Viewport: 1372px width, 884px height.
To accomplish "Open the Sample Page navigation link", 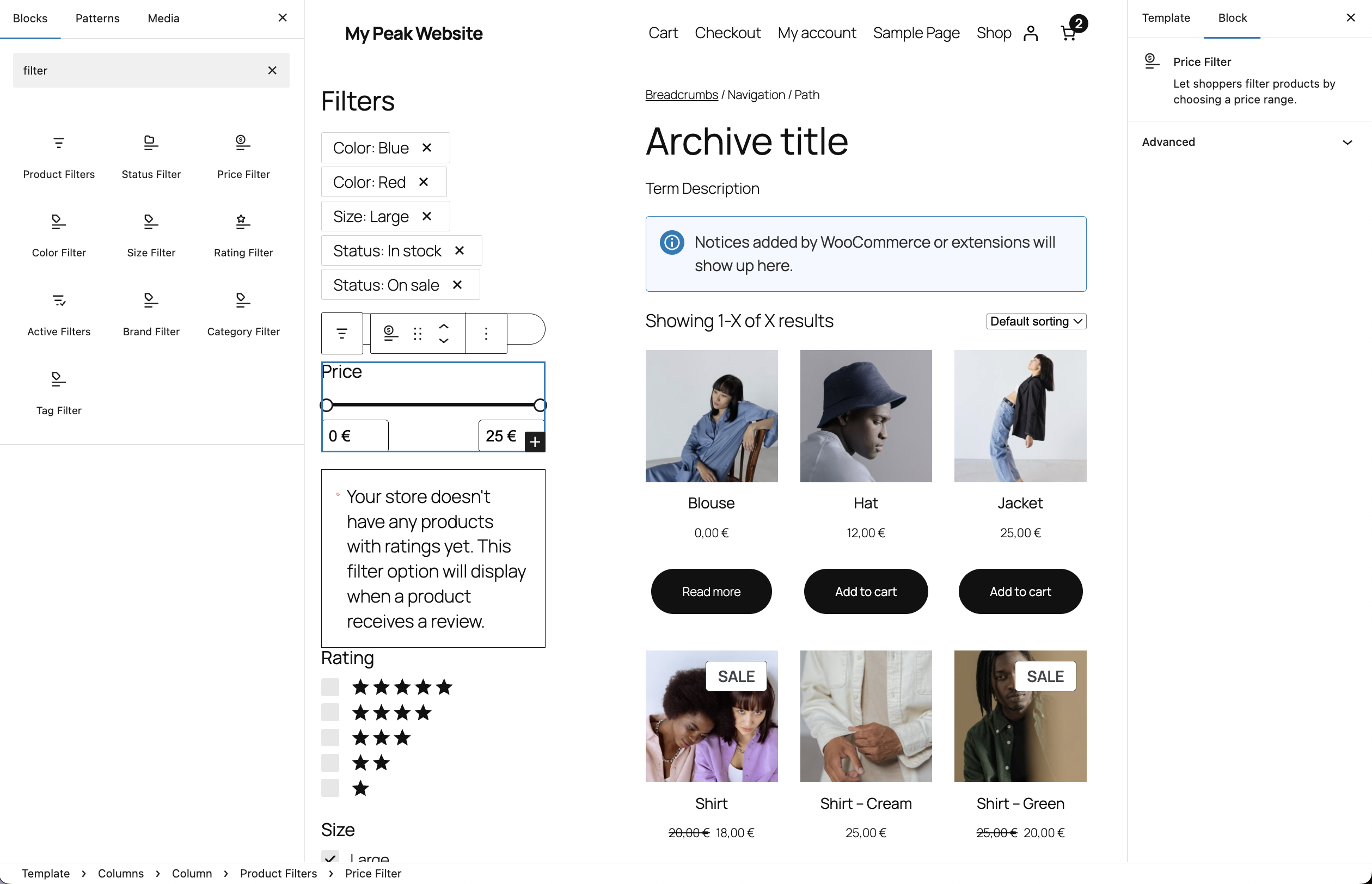I will coord(916,33).
